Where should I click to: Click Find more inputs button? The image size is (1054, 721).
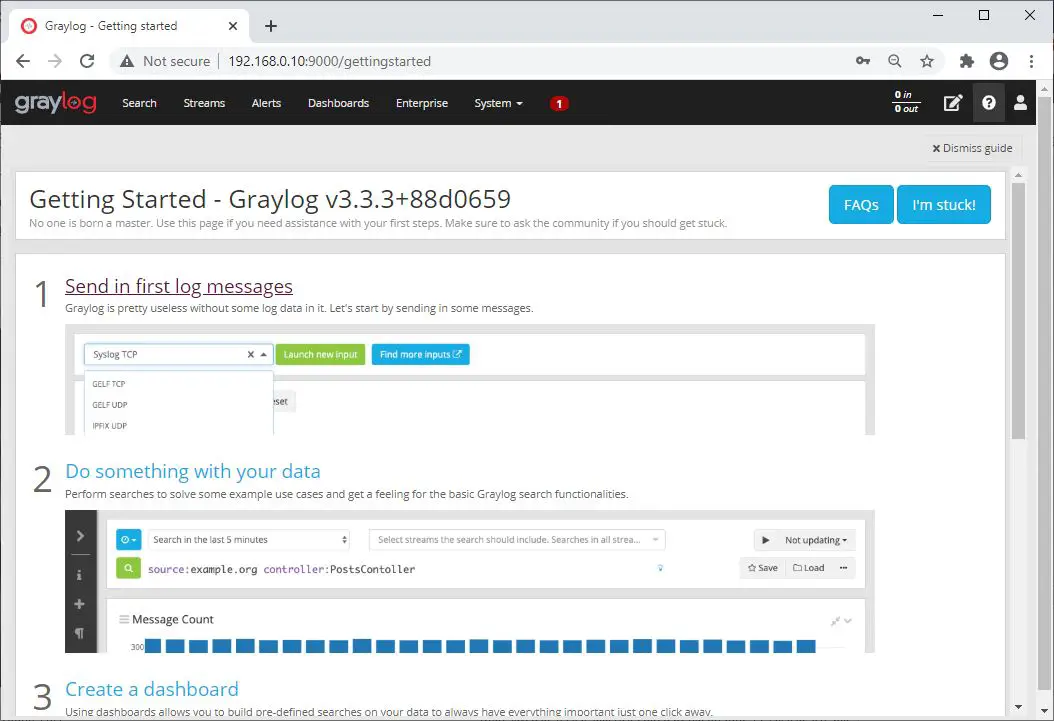click(421, 354)
